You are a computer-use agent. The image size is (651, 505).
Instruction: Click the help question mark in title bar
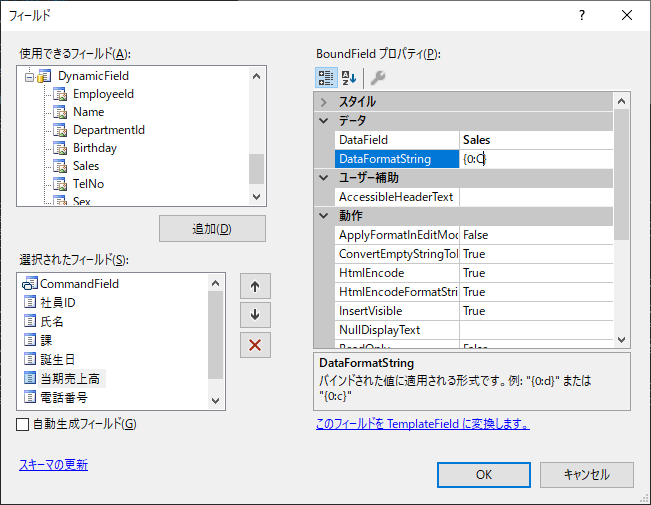582,15
